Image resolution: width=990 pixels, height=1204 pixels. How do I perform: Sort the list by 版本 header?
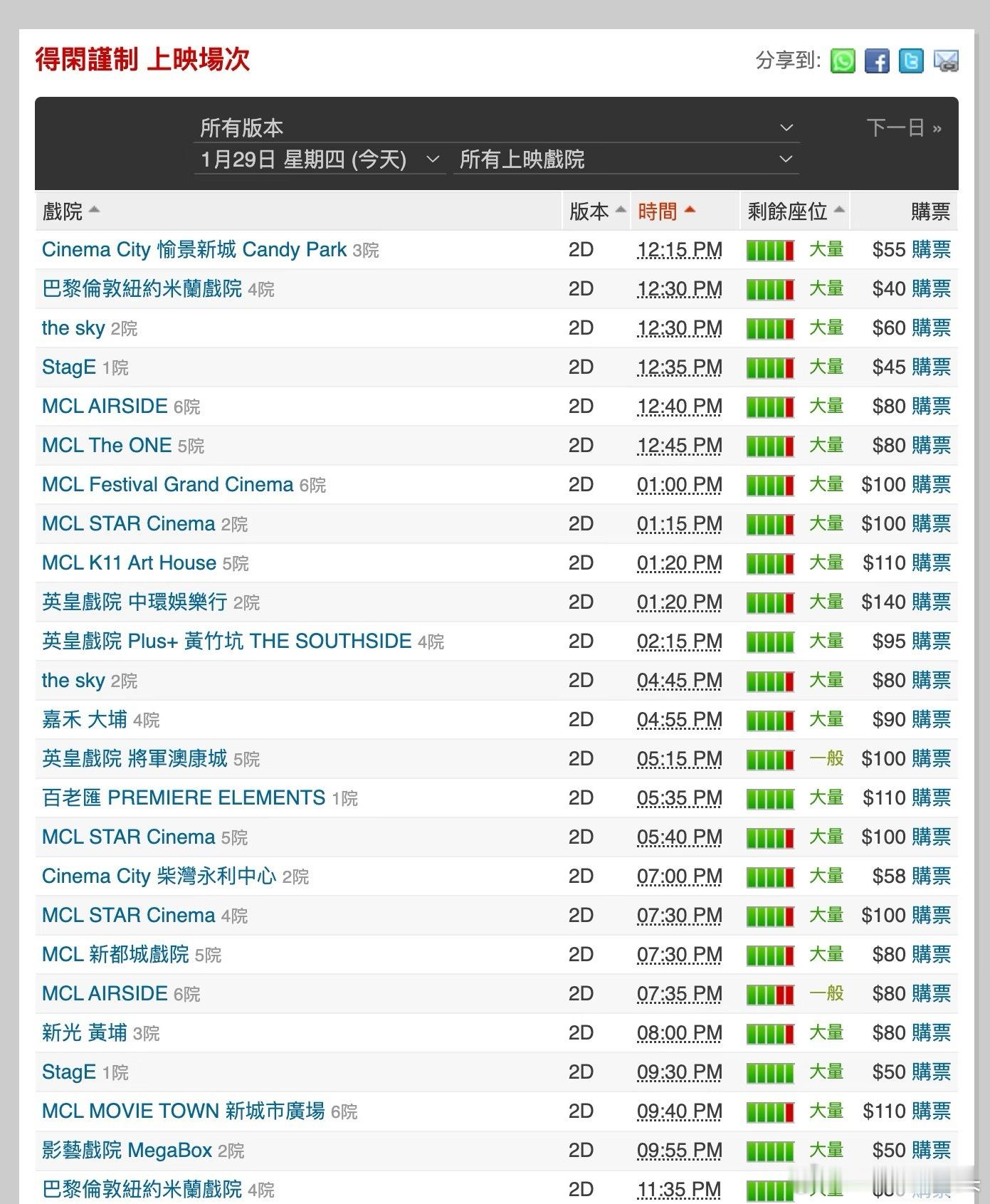(597, 211)
